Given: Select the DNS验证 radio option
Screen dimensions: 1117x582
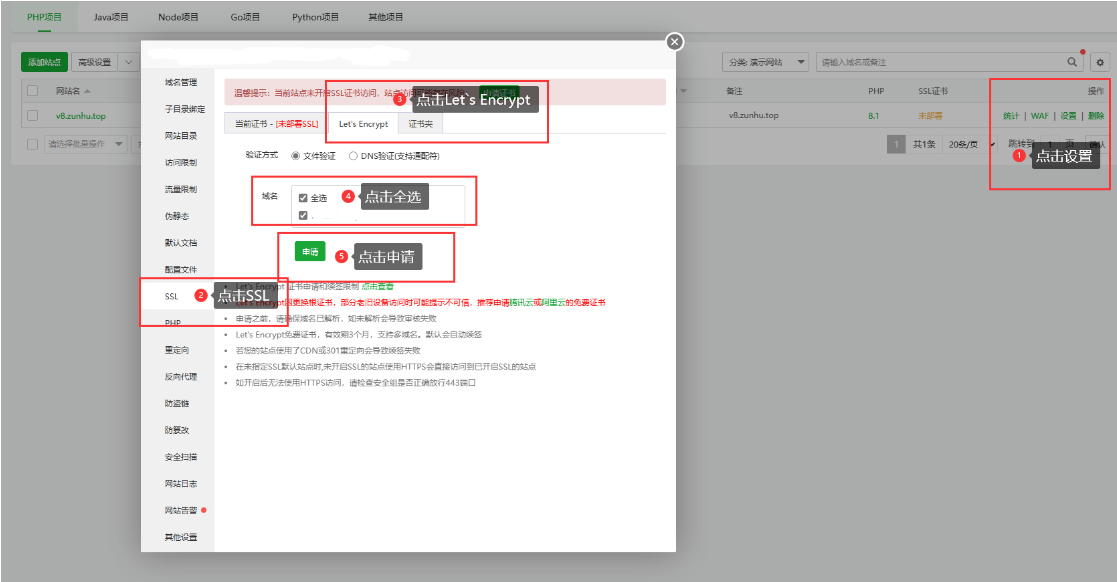Looking at the screenshot, I should 353,156.
